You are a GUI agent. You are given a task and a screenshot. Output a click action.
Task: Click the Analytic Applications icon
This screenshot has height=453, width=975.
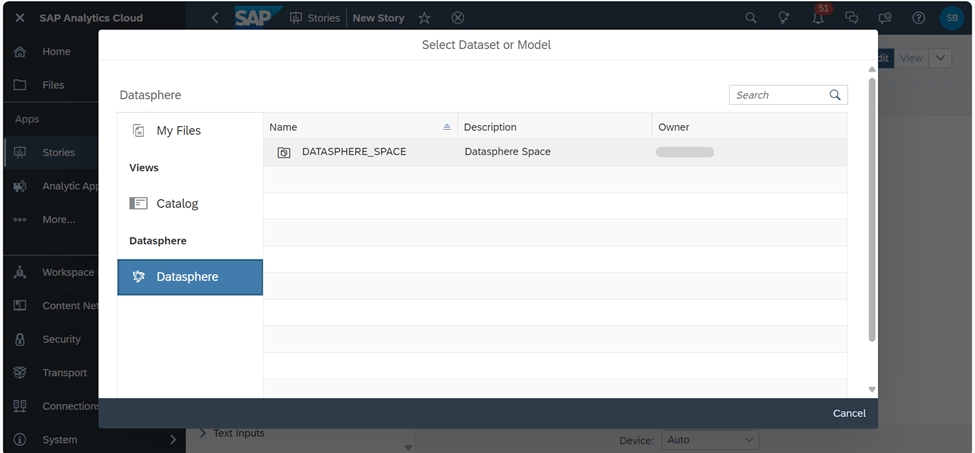[x=20, y=186]
